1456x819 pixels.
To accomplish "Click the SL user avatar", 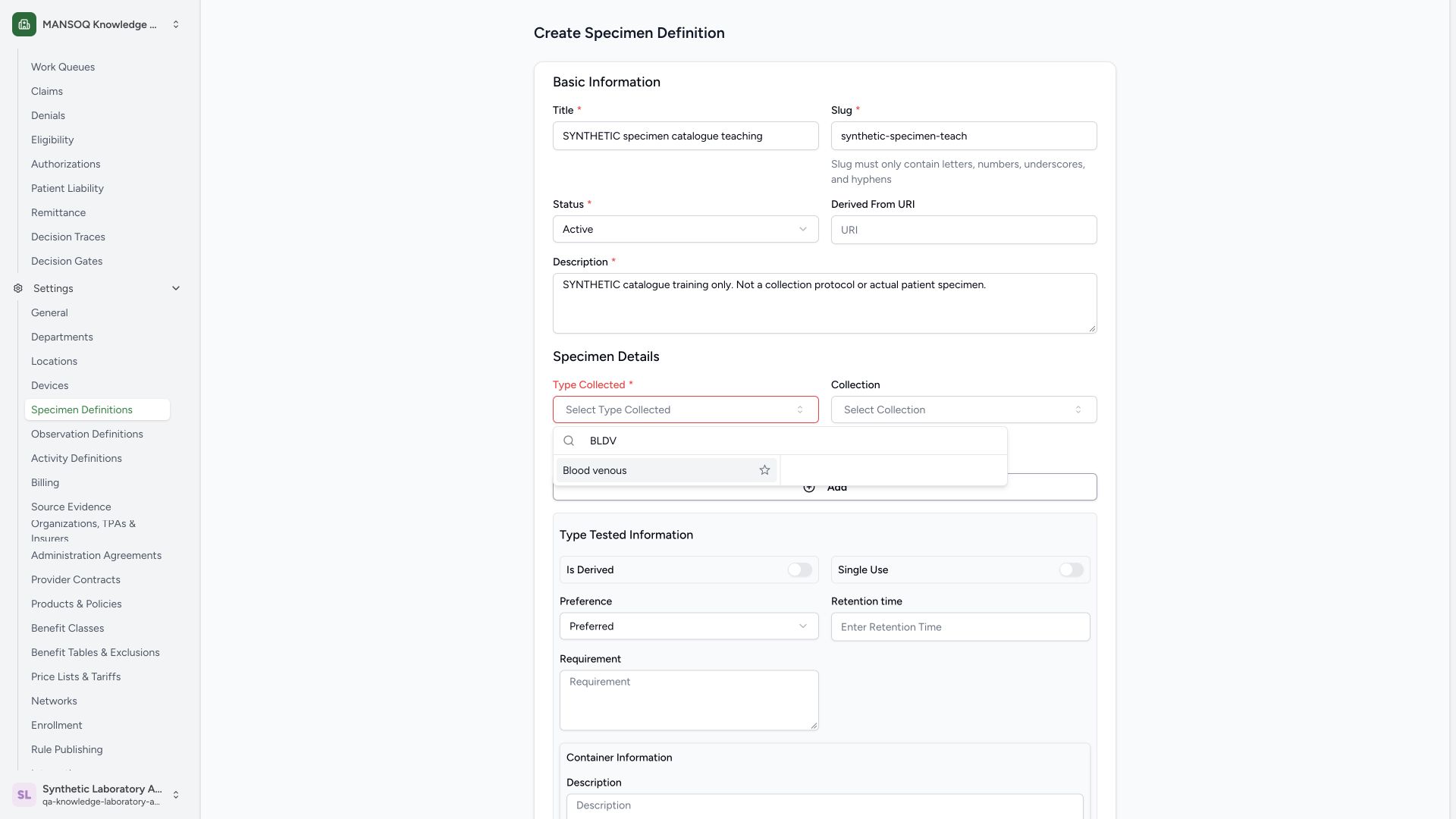I will [x=24, y=795].
